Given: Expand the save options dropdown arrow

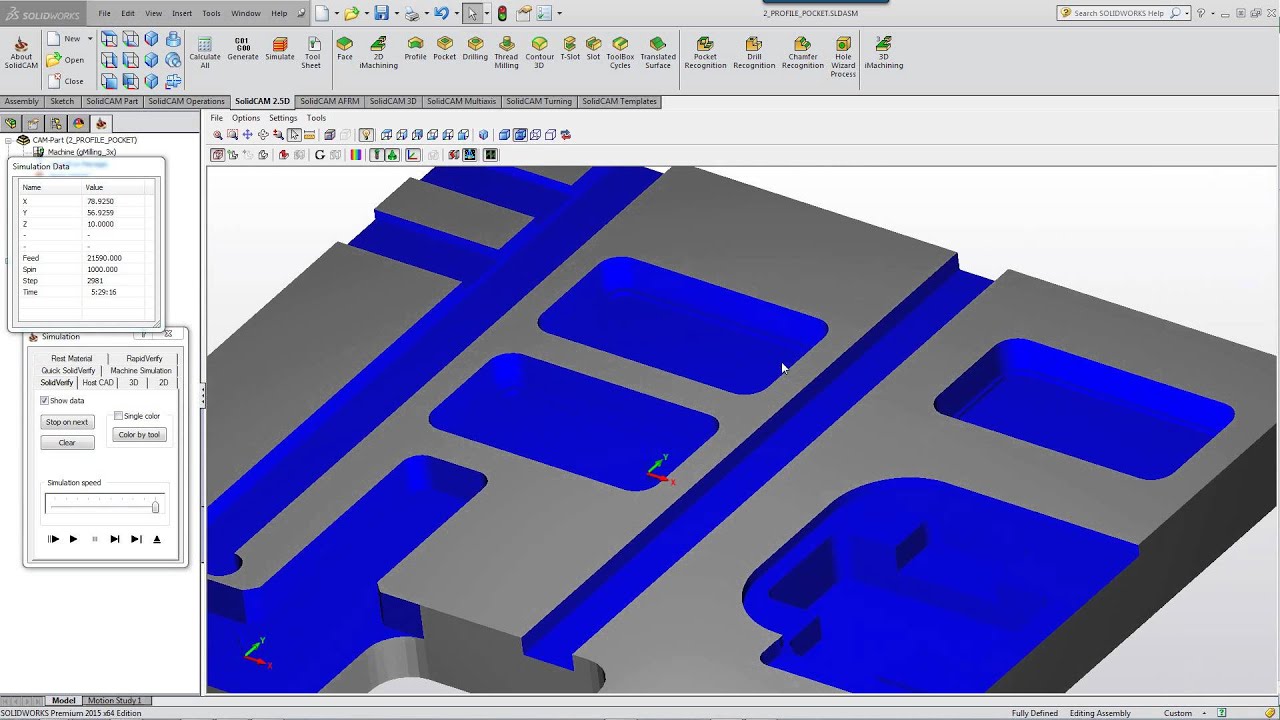Looking at the screenshot, I should click(x=395, y=13).
